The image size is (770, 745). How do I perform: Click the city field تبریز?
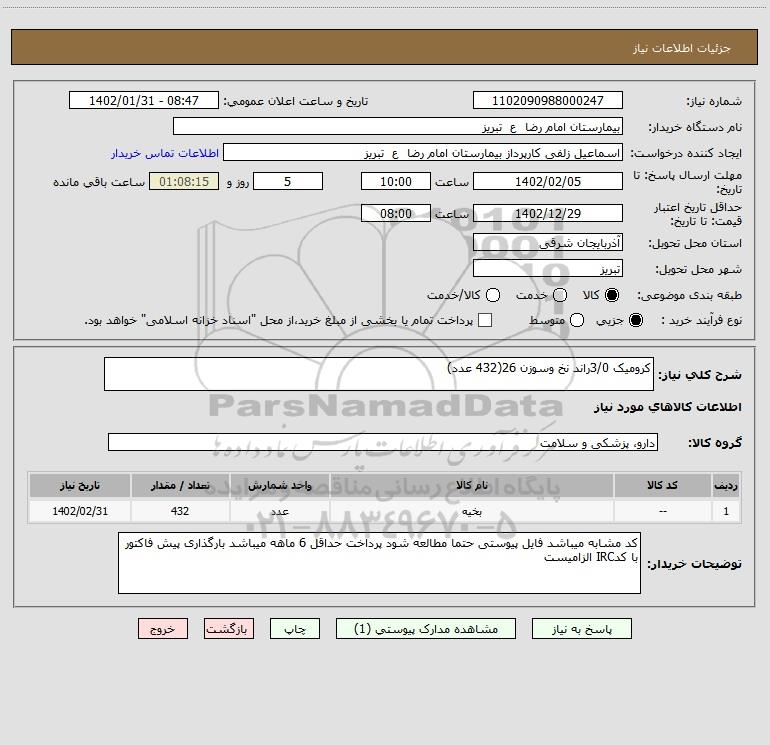[x=548, y=269]
